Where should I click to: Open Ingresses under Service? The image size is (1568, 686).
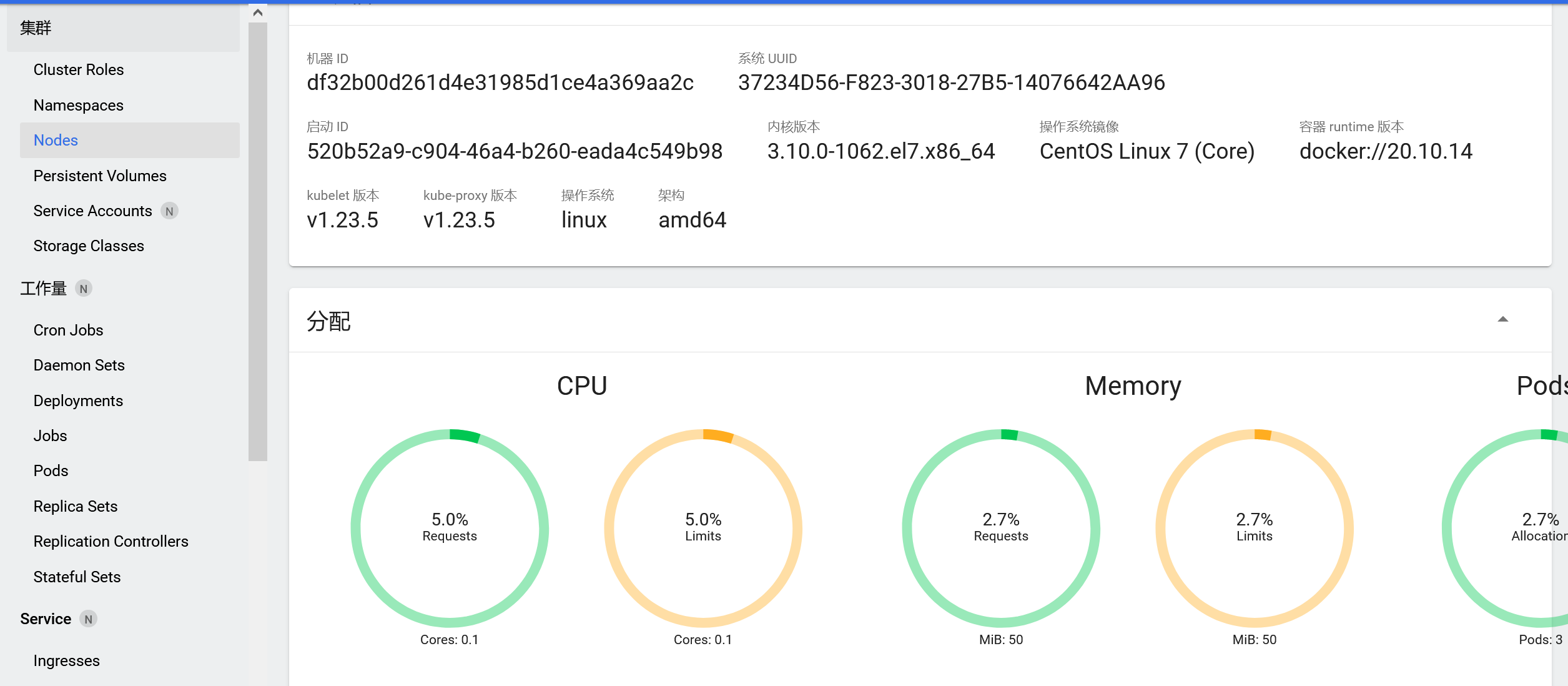pos(66,661)
